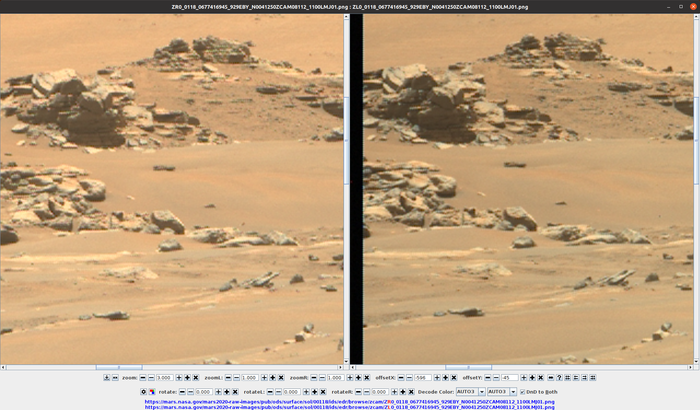Click the bold minus button for rotateR
The image size is (700, 410).
pyautogui.click(x=358, y=392)
